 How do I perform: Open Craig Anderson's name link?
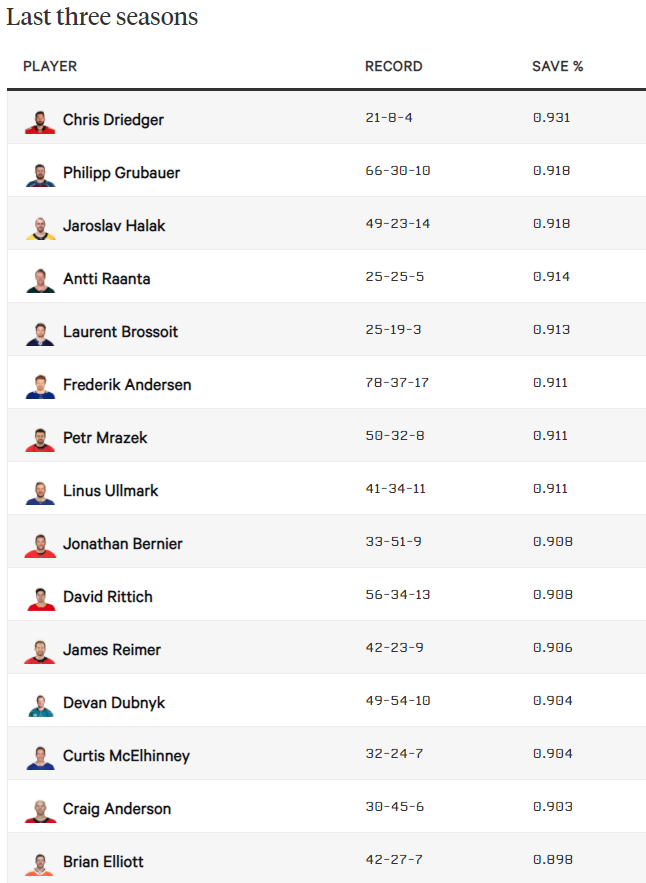pos(117,809)
